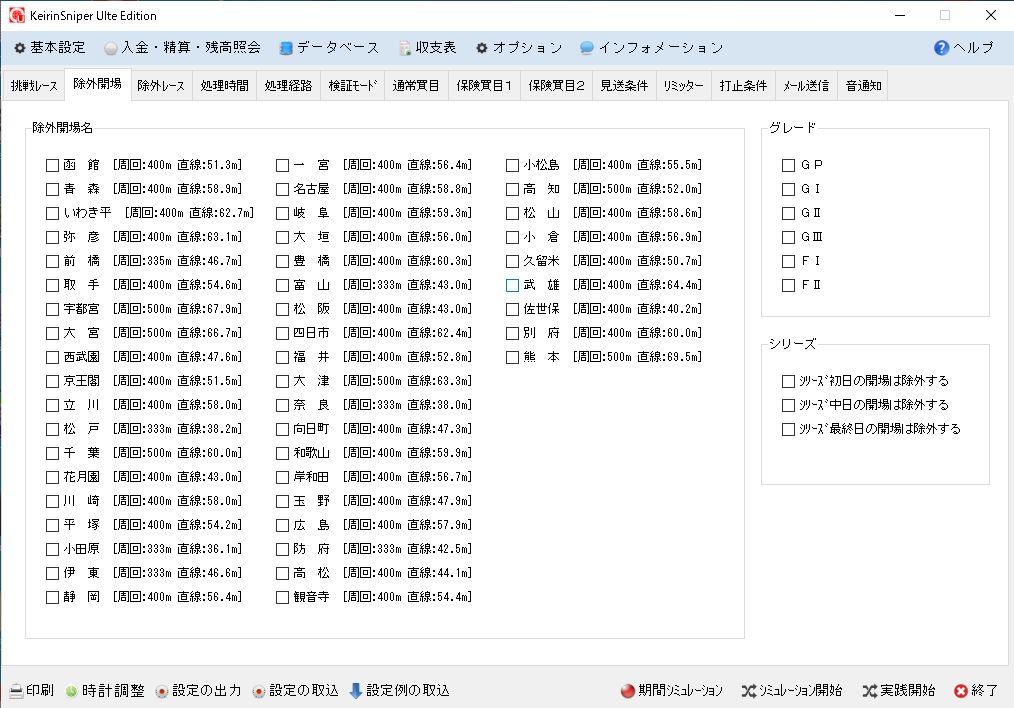This screenshot has width=1014, height=708.
Task: Open the 検証モード tab
Action: [352, 85]
